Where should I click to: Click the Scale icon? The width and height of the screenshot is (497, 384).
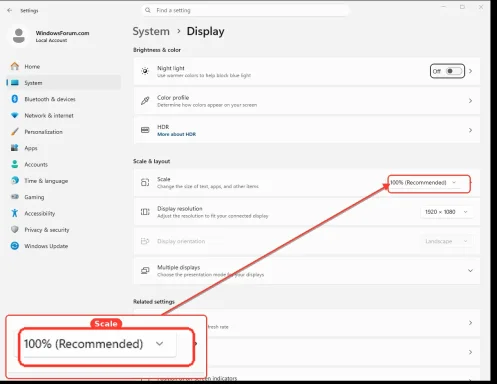click(145, 182)
